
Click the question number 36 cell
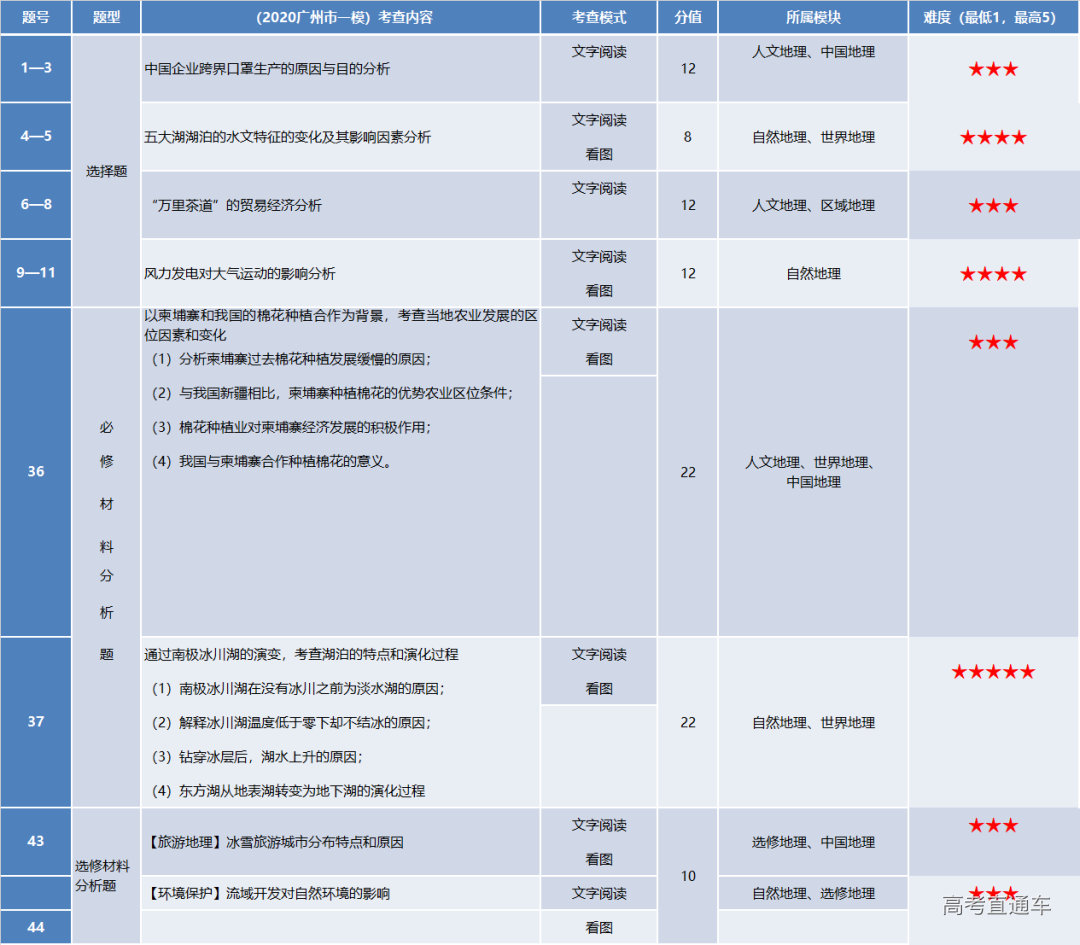click(x=35, y=472)
